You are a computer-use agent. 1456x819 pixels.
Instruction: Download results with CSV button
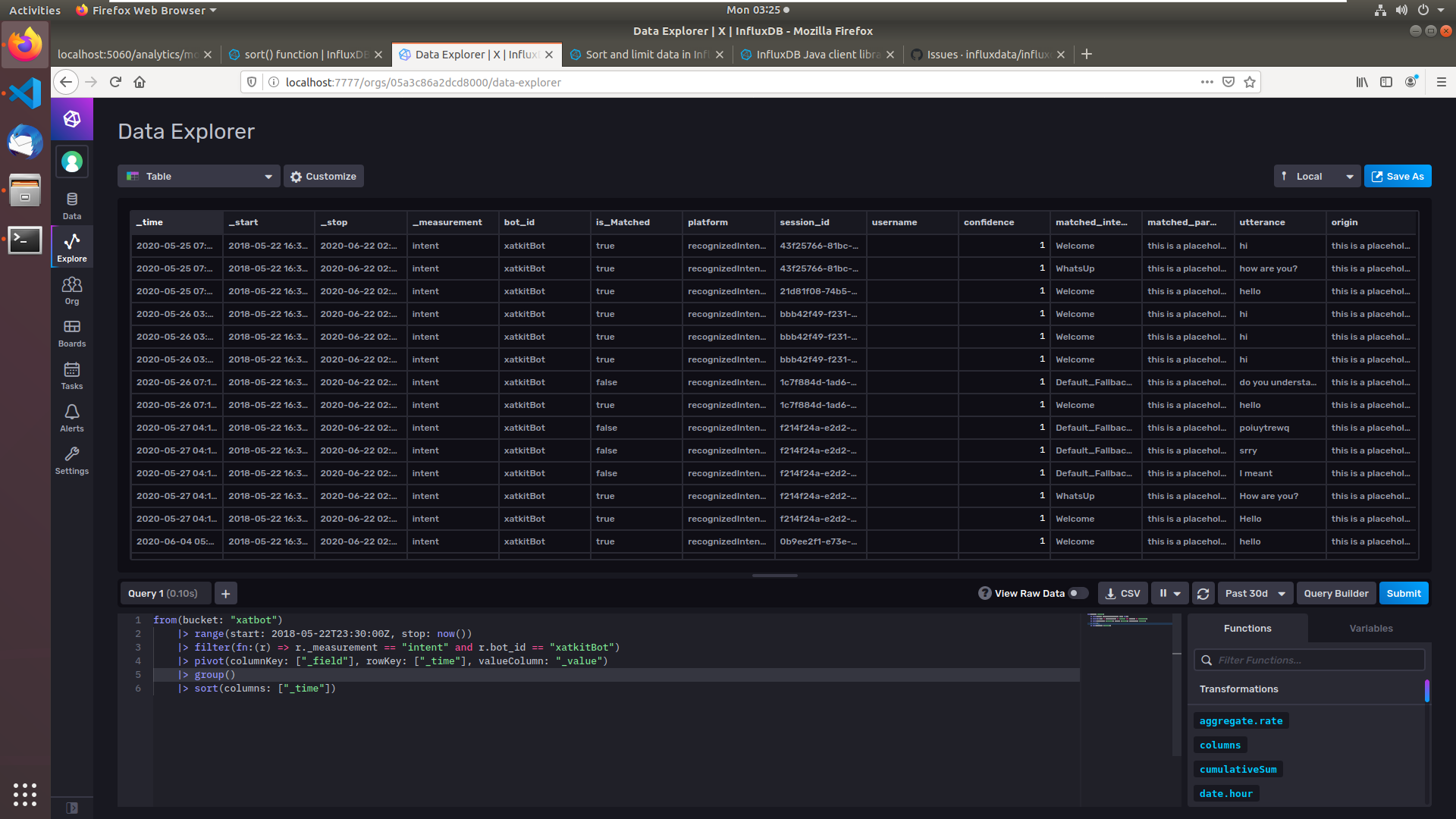pyautogui.click(x=1123, y=594)
